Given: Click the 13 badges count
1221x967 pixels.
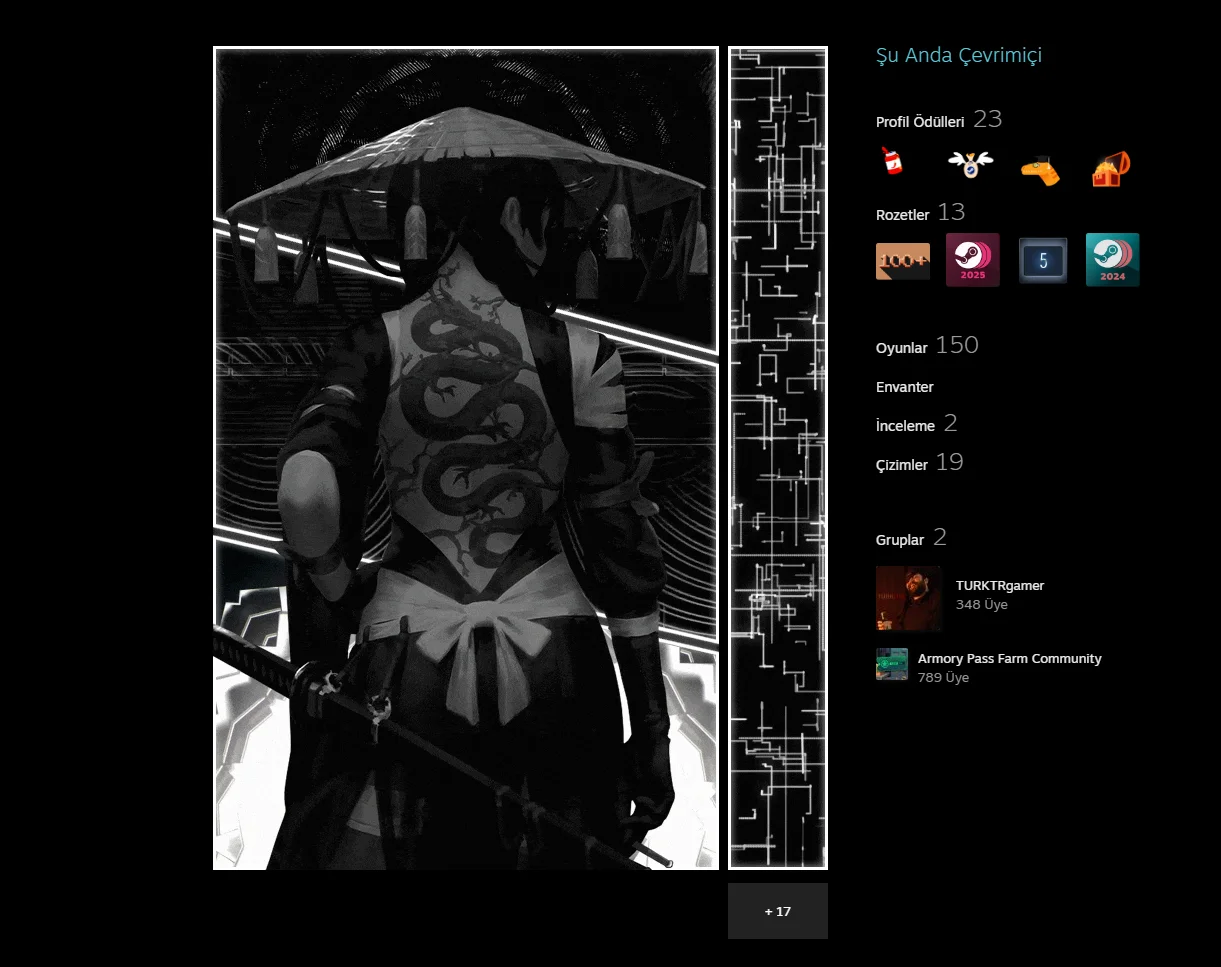Looking at the screenshot, I should (952, 212).
